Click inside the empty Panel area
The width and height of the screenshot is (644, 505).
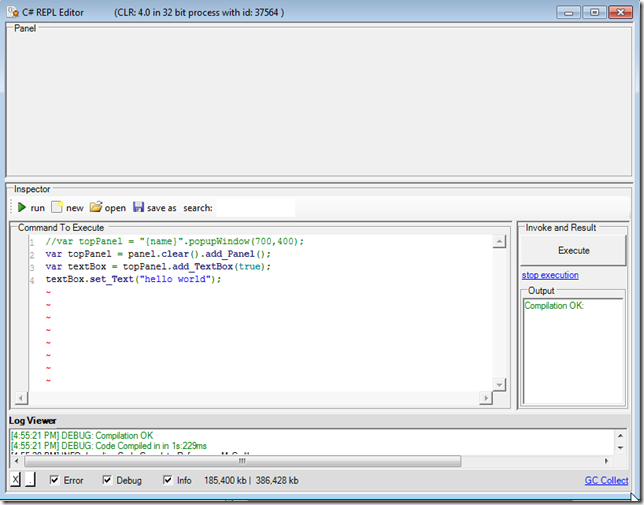pos(319,103)
